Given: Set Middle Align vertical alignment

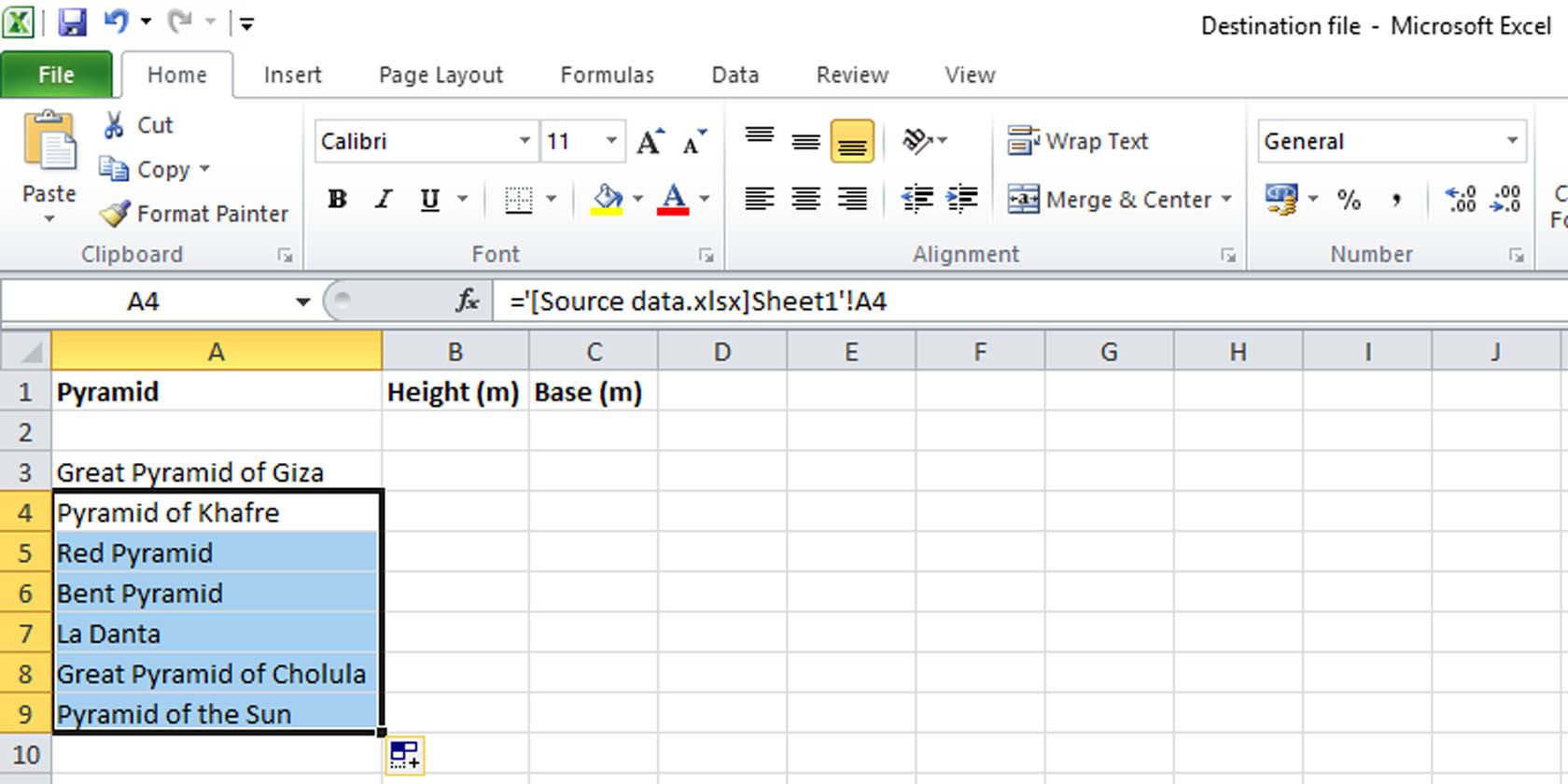Looking at the screenshot, I should pyautogui.click(x=806, y=141).
